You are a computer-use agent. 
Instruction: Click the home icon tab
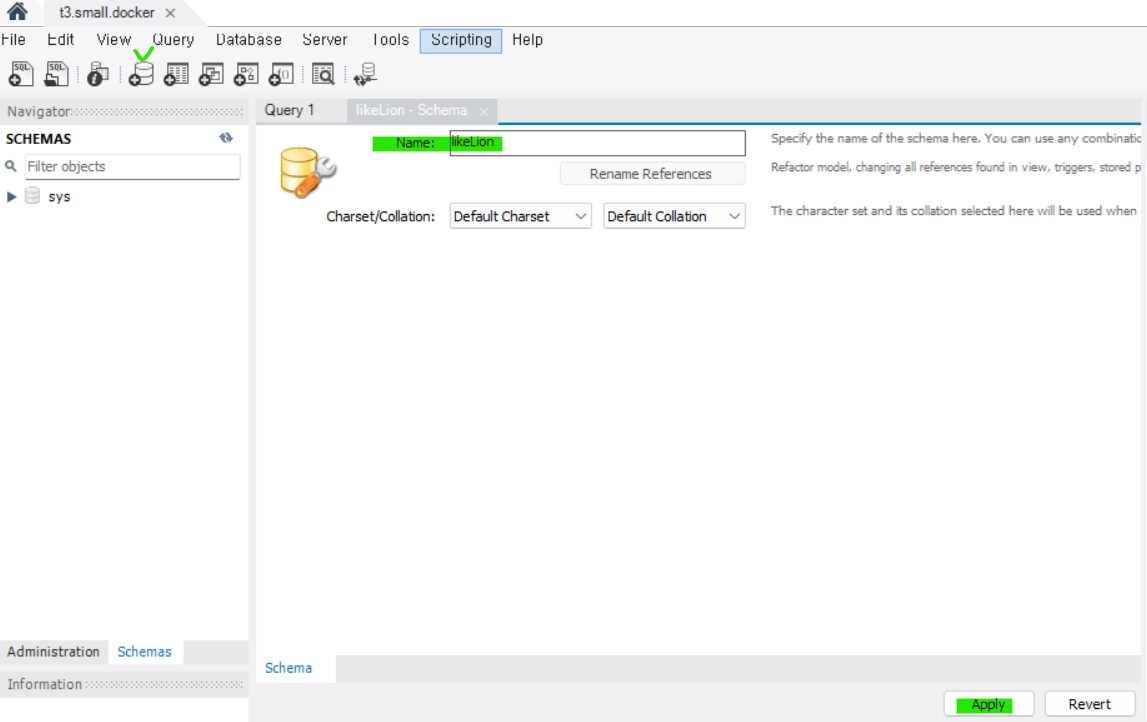[17, 11]
